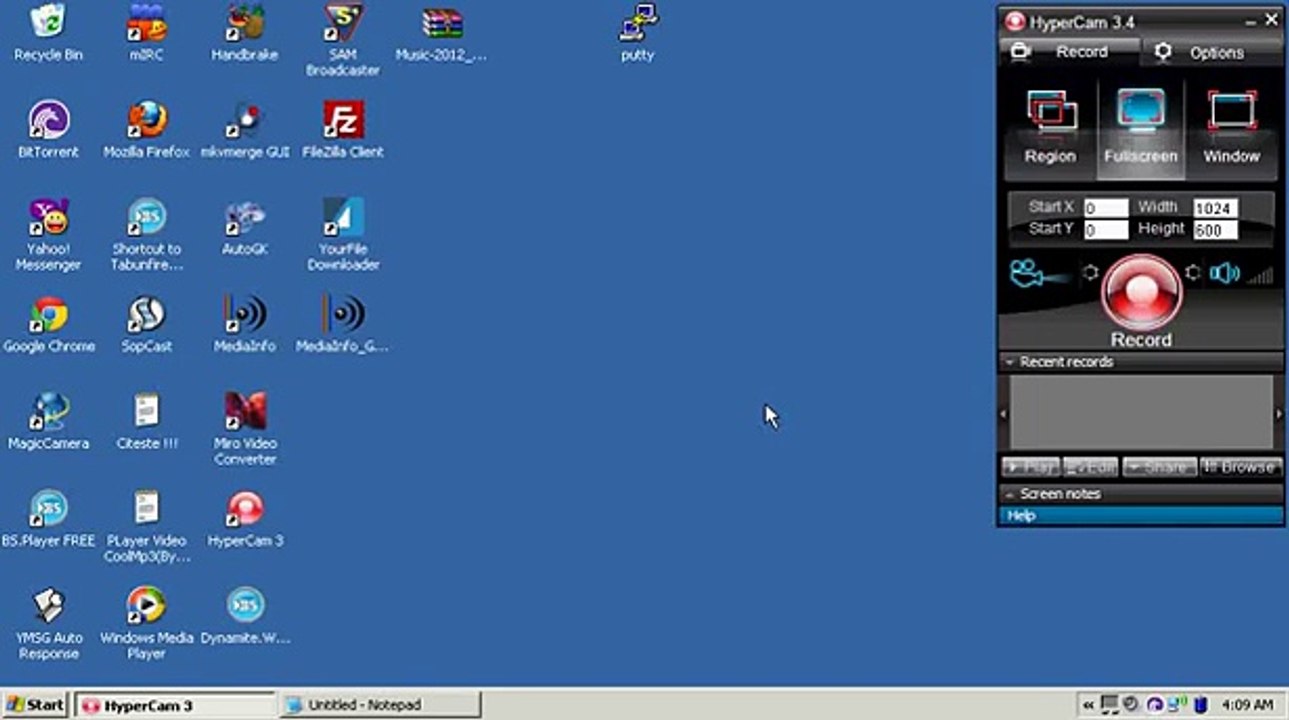This screenshot has width=1289, height=720.
Task: Select the Fullscreen capture mode icon
Action: (x=1141, y=127)
